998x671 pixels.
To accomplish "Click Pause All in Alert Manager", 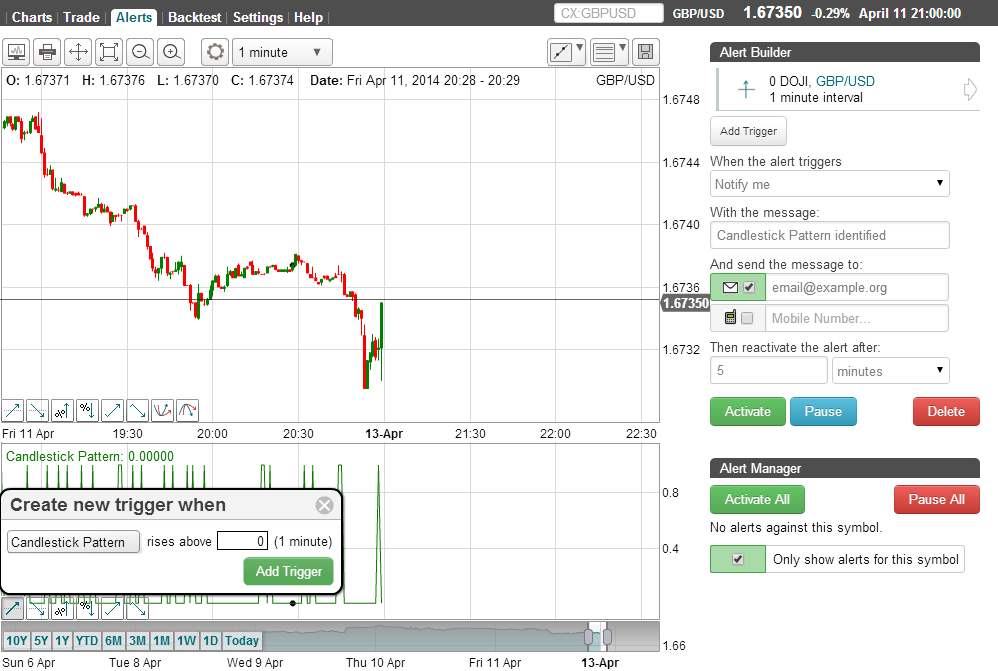I will (x=936, y=499).
